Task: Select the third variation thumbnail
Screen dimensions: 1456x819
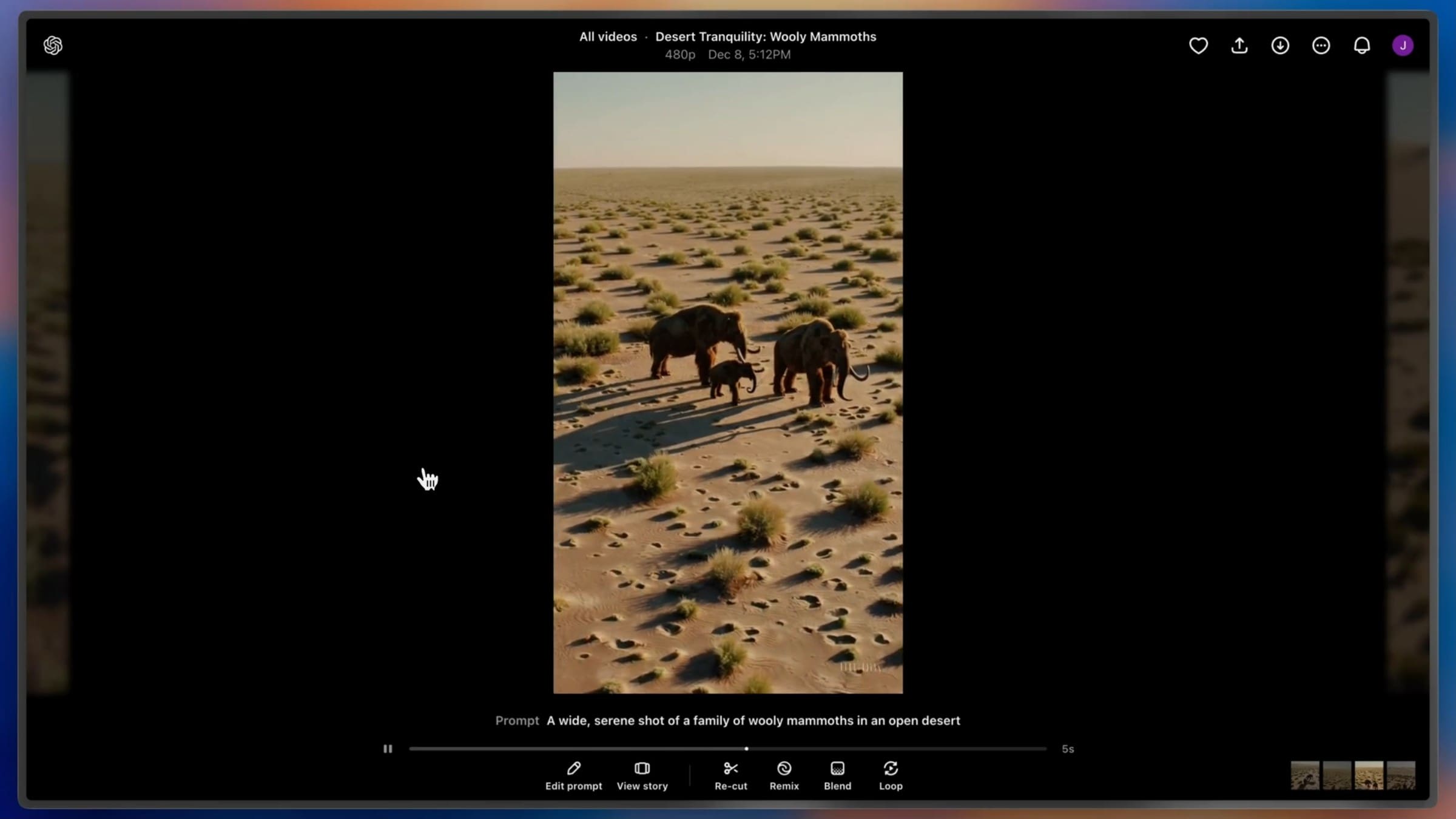Action: (x=1369, y=775)
